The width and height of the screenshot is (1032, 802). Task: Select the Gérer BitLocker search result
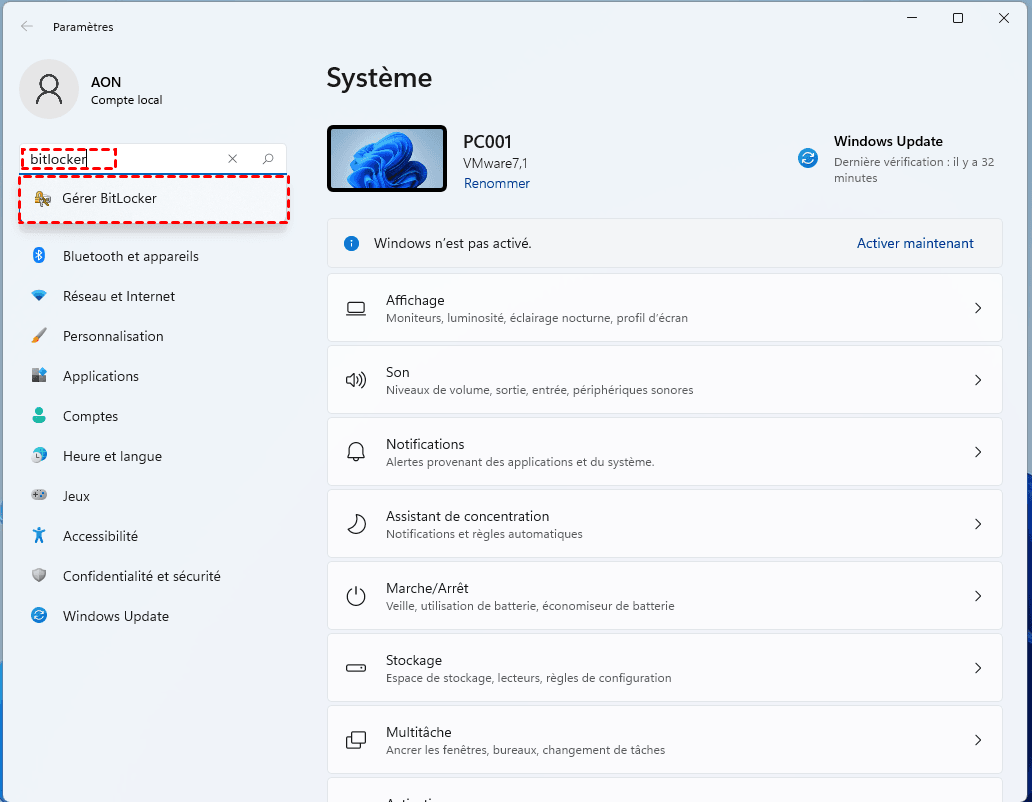pos(110,199)
